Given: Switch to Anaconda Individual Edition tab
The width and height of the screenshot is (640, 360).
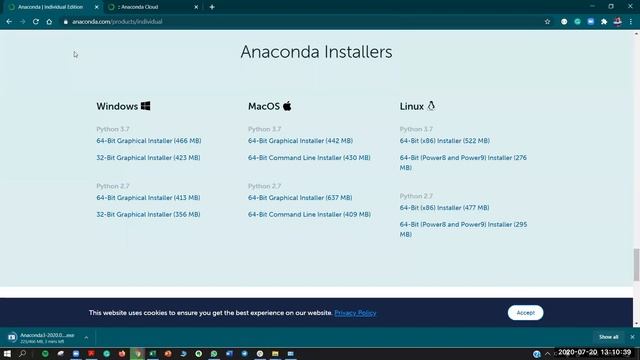Looking at the screenshot, I should click(x=51, y=7).
